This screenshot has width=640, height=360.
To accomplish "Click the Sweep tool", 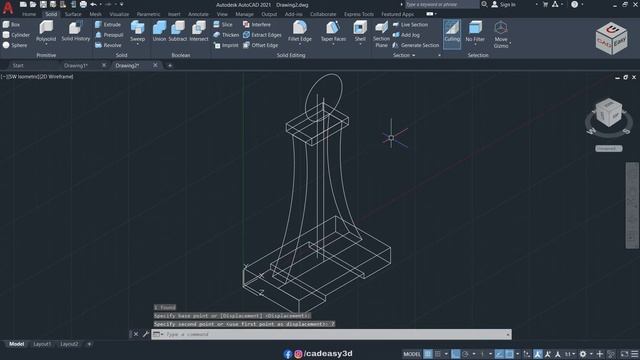I will [138, 30].
